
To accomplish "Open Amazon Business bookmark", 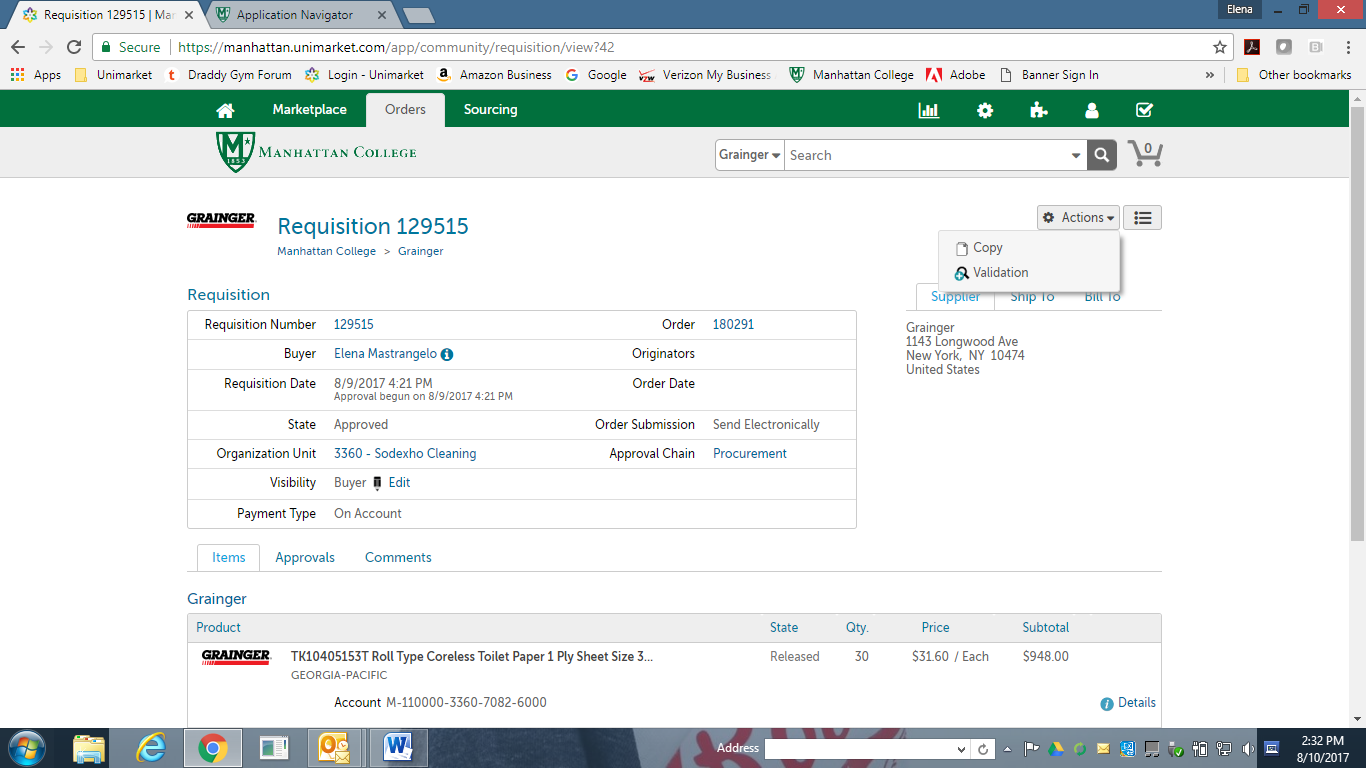I will point(494,75).
